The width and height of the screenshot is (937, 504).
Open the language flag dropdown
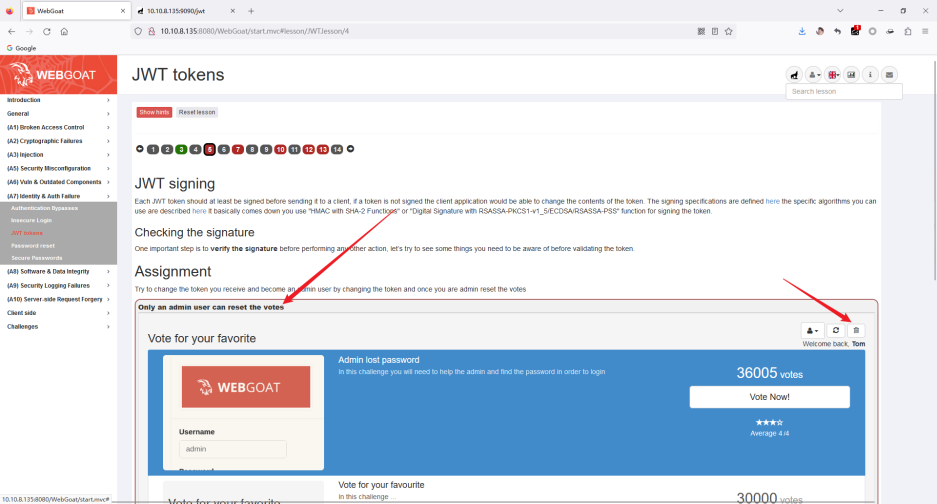click(832, 75)
